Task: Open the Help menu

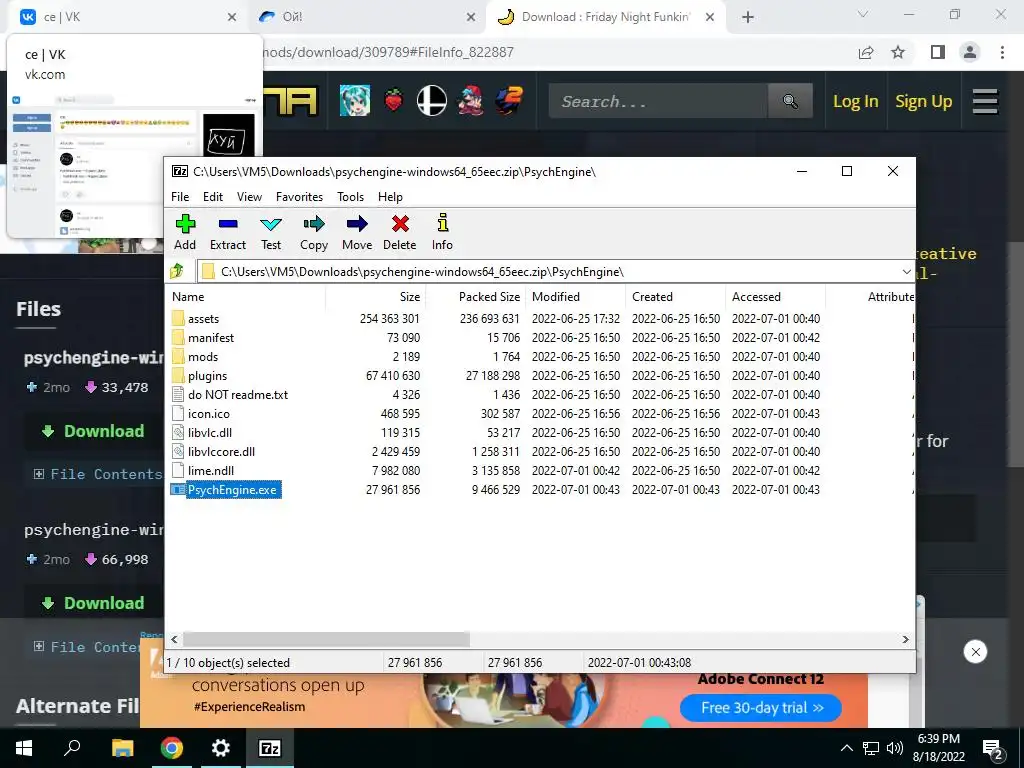Action: pyautogui.click(x=390, y=197)
